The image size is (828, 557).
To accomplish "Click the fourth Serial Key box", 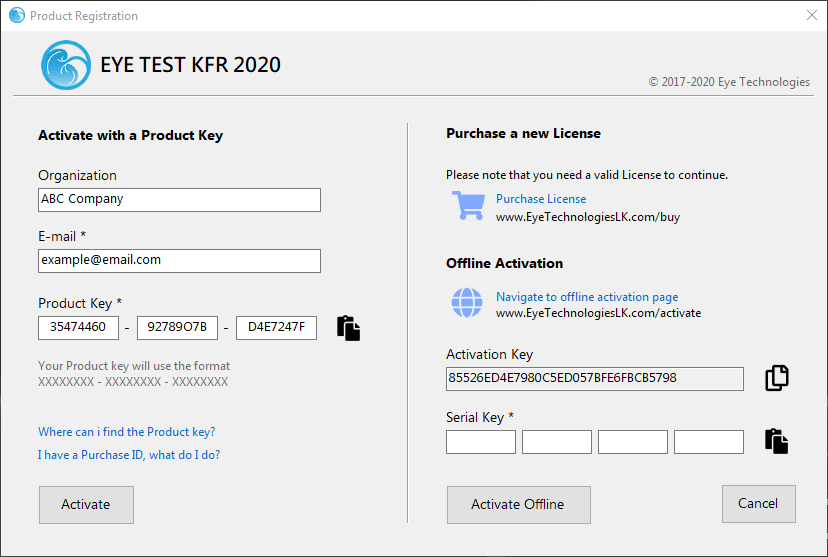I will 709,442.
